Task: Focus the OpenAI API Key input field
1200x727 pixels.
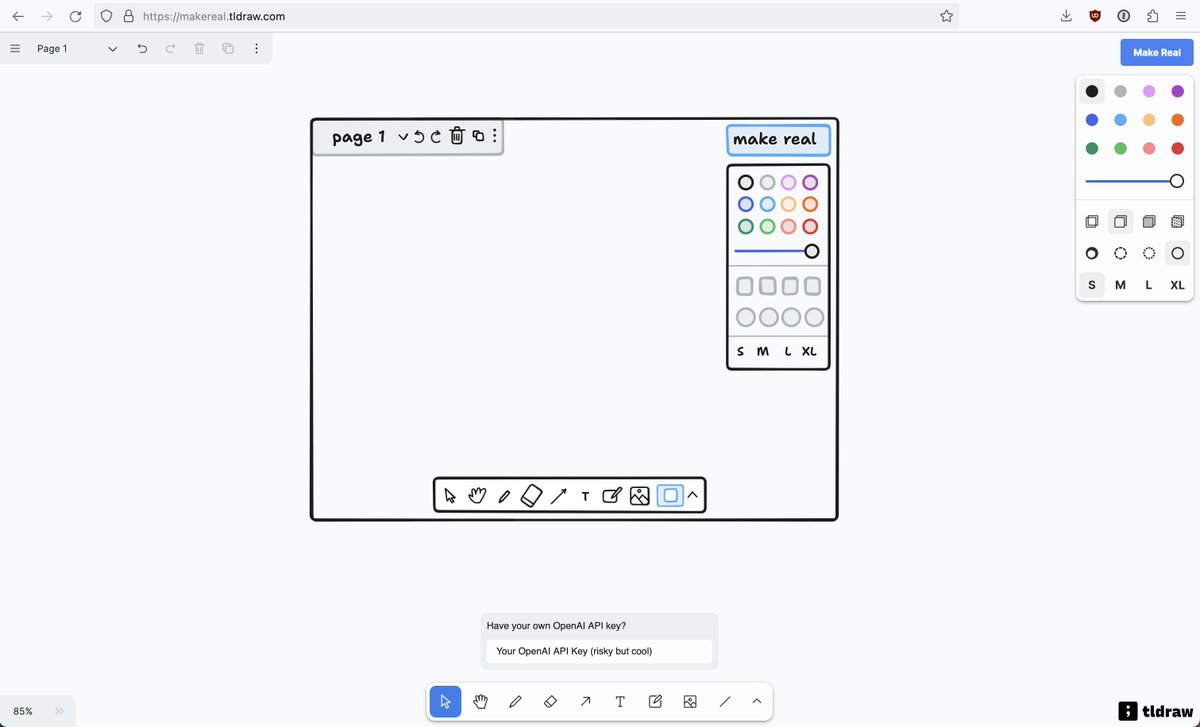Action: [x=599, y=651]
